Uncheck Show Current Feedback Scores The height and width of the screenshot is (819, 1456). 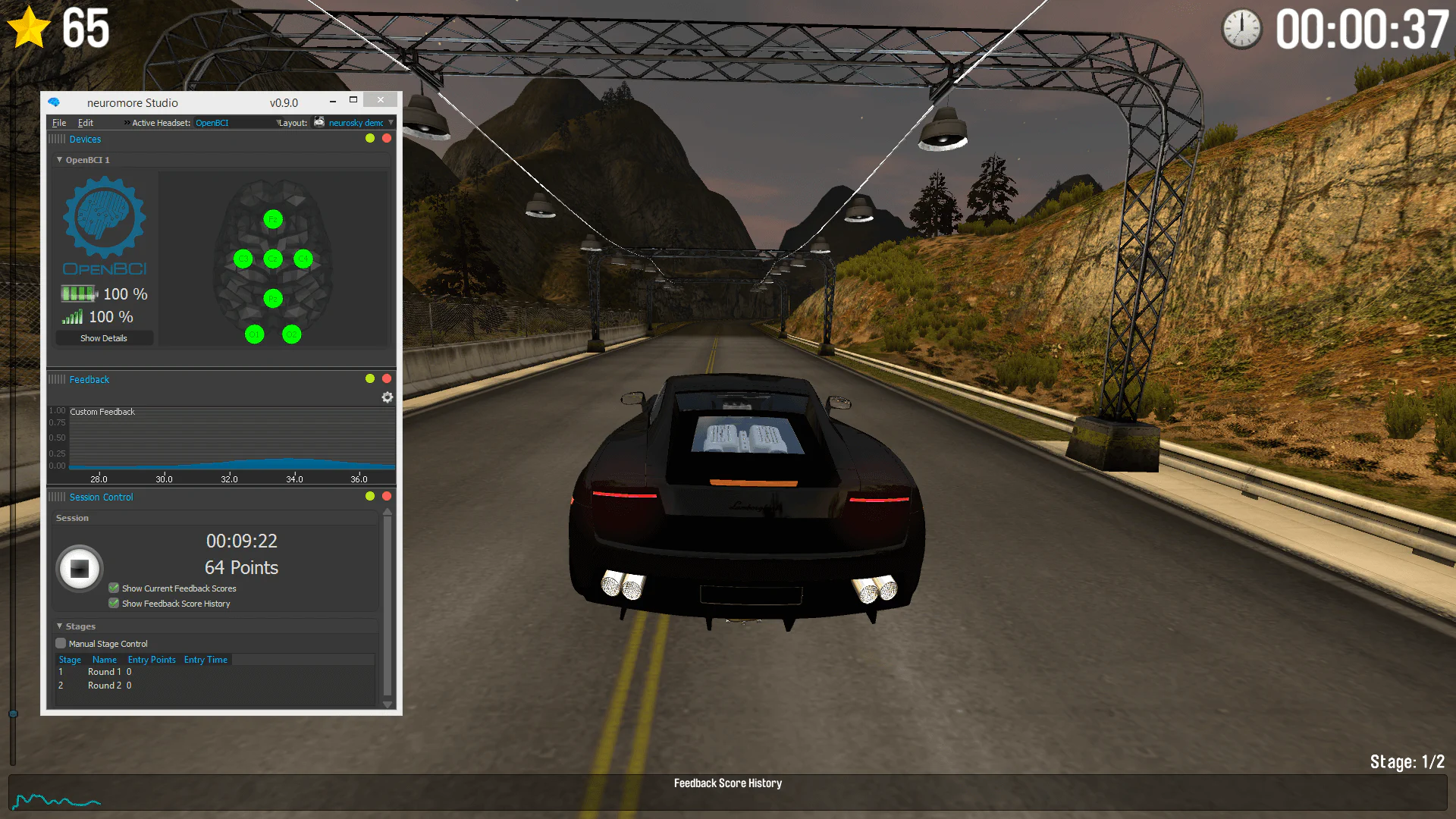pyautogui.click(x=114, y=588)
